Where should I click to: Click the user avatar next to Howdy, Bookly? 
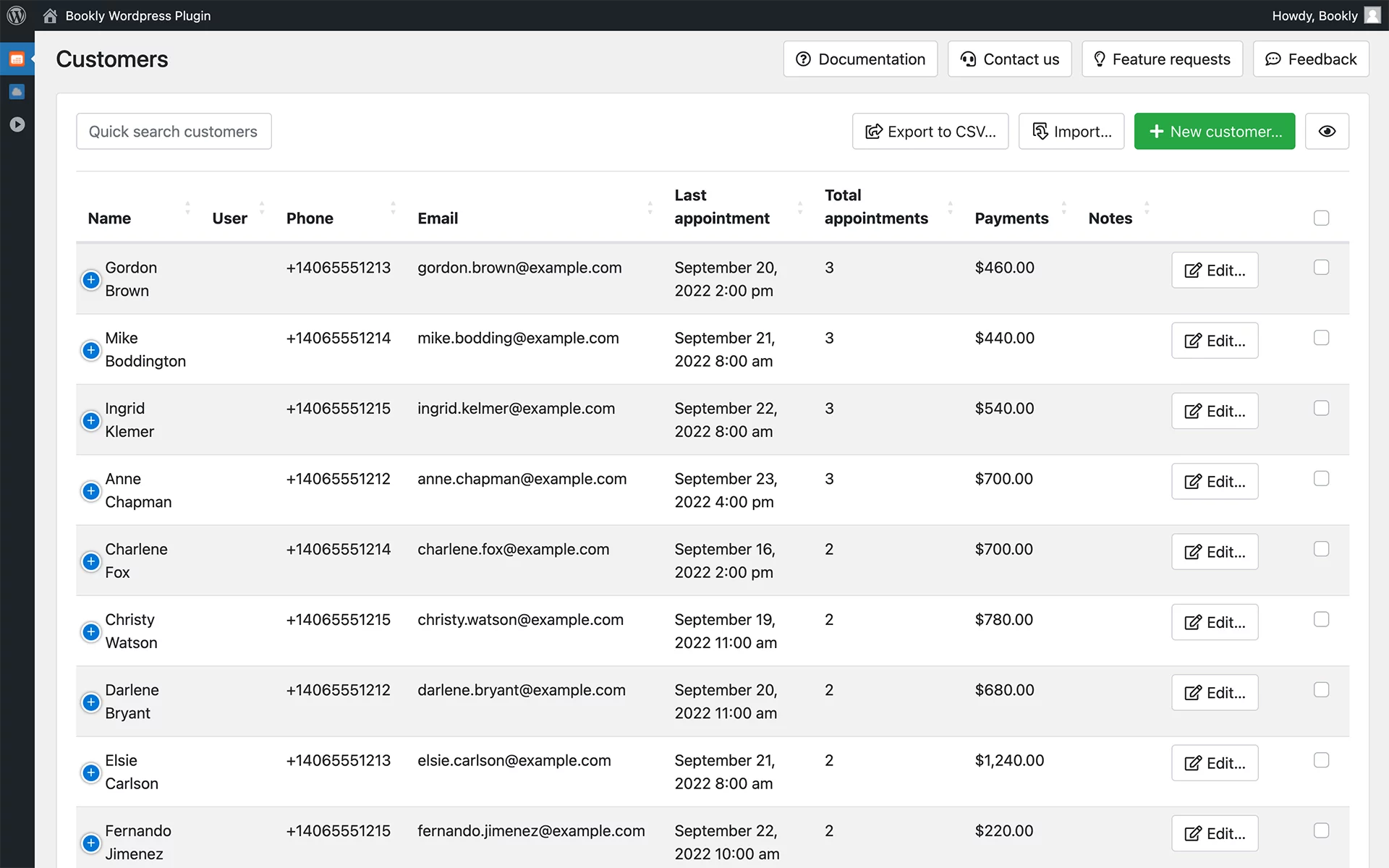tap(1372, 15)
